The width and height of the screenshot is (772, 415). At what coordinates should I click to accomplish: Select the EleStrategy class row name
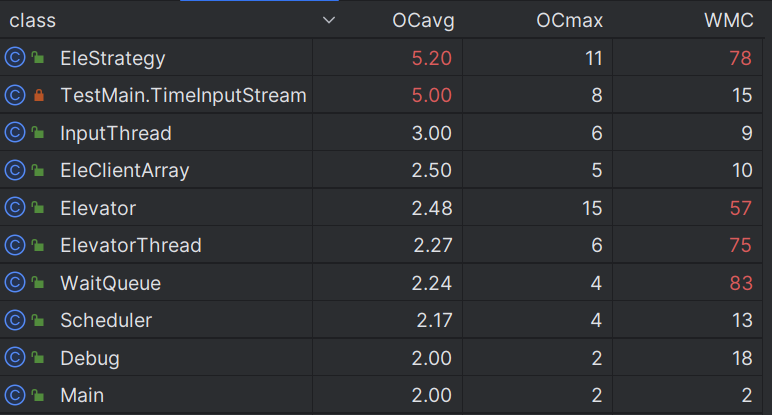(112, 58)
